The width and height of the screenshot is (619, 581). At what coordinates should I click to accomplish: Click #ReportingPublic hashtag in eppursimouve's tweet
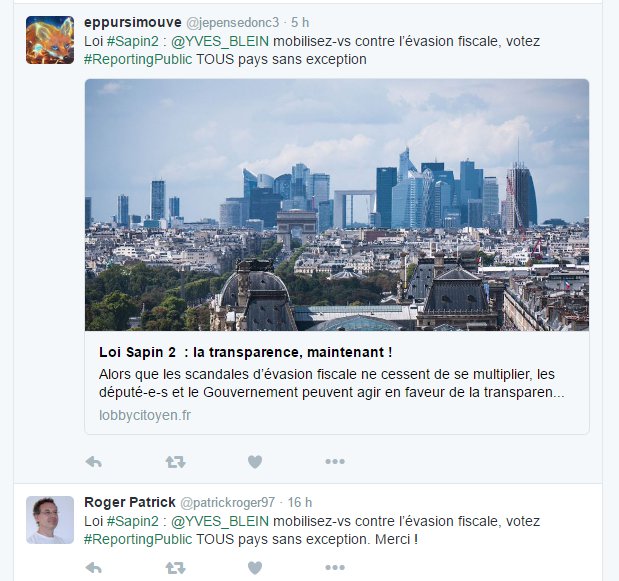pyautogui.click(x=138, y=59)
